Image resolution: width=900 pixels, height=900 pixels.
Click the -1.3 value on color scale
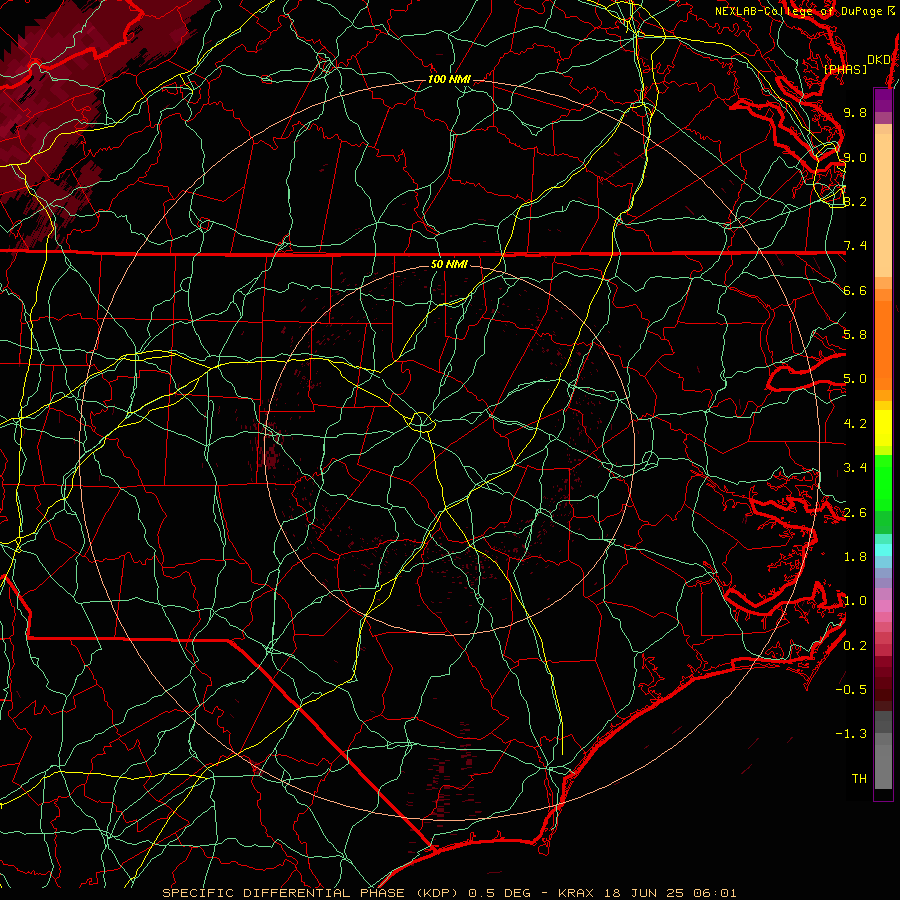[851, 734]
